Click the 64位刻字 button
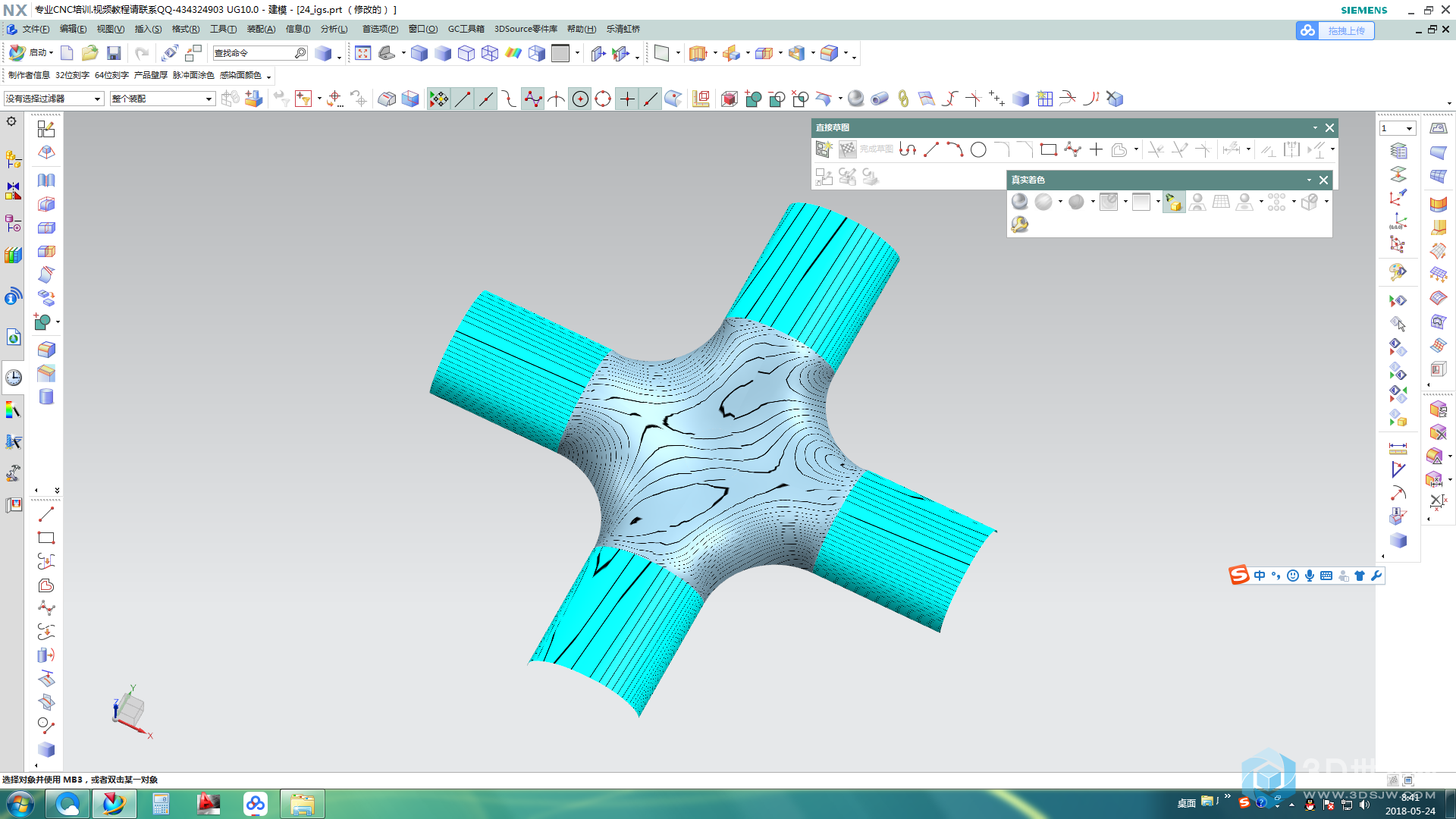This screenshot has height=819, width=1456. [111, 75]
